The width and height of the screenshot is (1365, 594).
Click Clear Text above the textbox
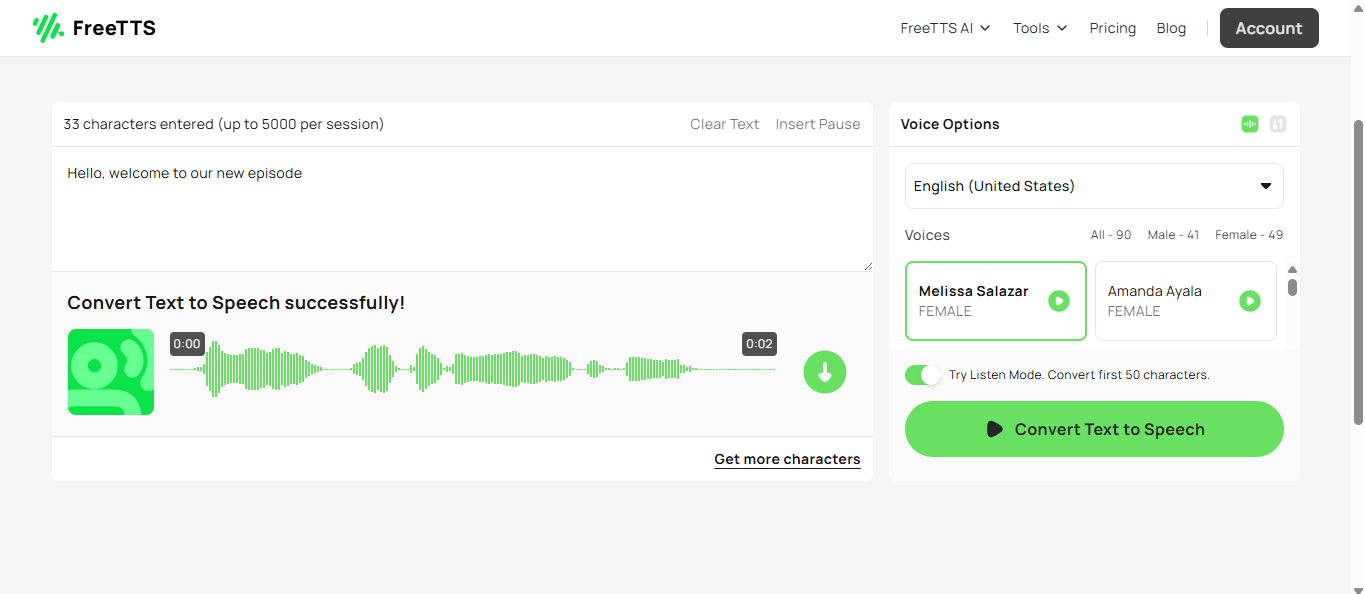click(x=725, y=124)
